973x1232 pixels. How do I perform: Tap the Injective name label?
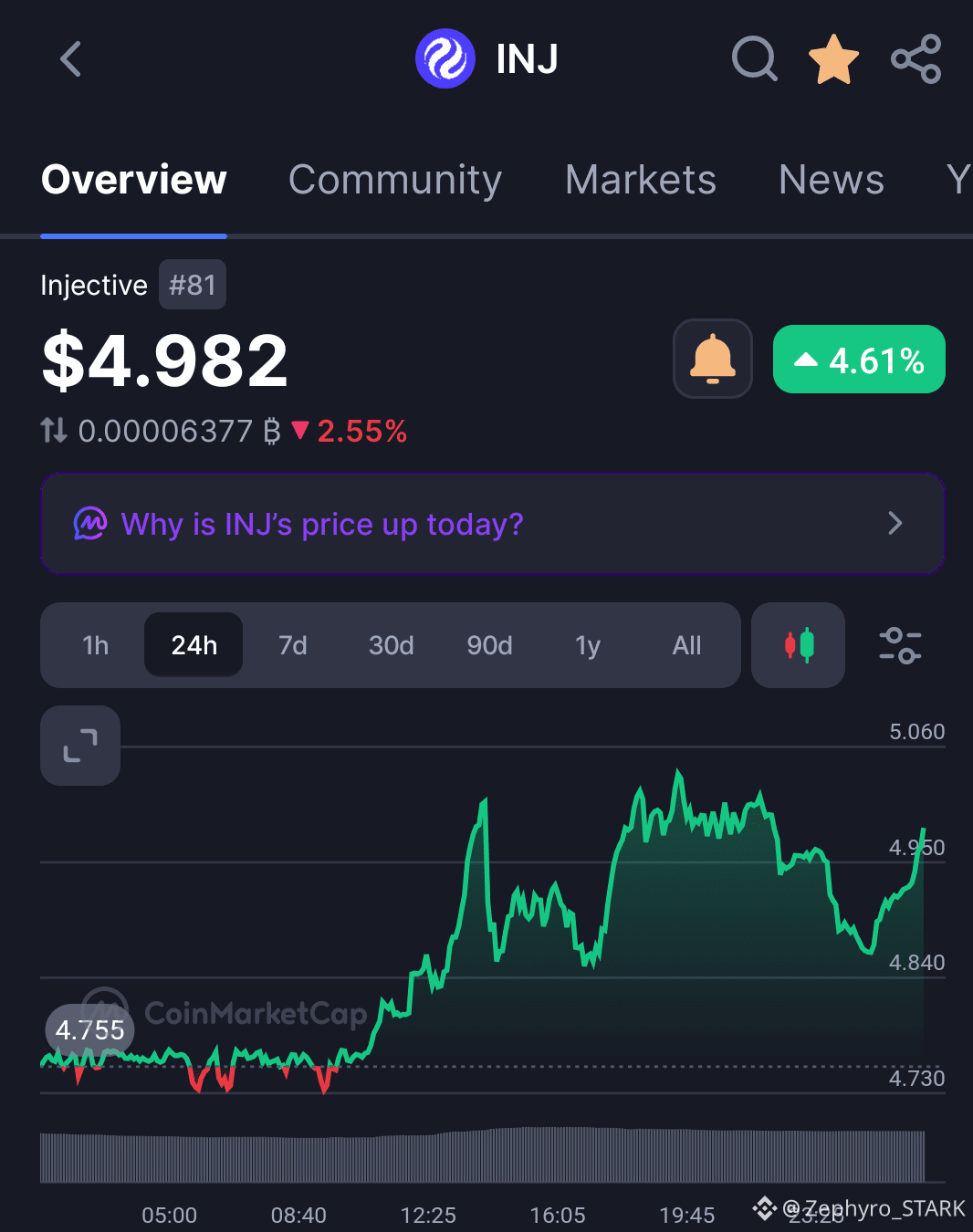coord(94,286)
